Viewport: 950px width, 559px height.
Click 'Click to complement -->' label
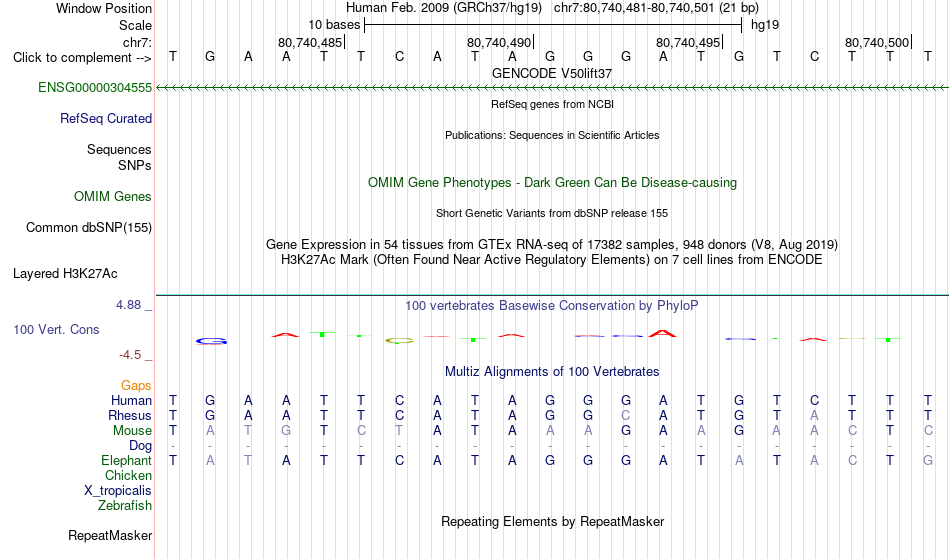(x=82, y=58)
